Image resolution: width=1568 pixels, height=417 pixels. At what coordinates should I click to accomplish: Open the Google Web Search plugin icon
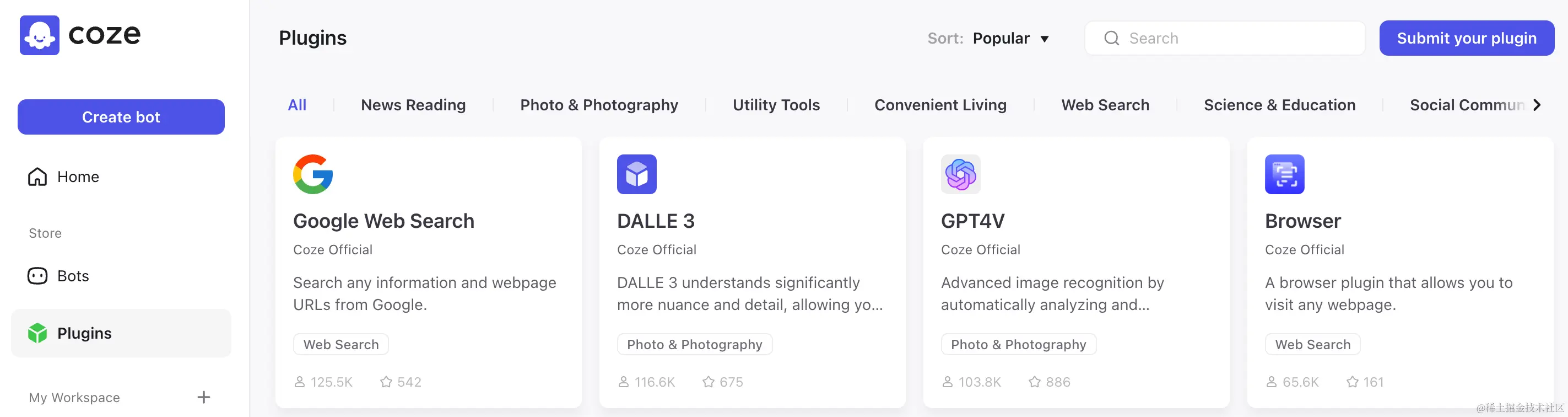pos(313,174)
